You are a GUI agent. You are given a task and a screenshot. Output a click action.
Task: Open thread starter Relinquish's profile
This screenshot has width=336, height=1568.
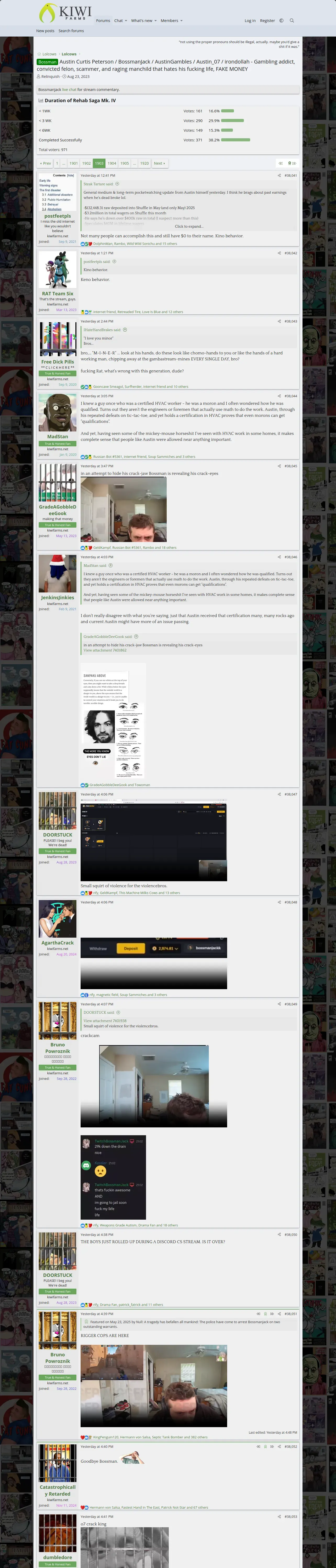(x=51, y=77)
